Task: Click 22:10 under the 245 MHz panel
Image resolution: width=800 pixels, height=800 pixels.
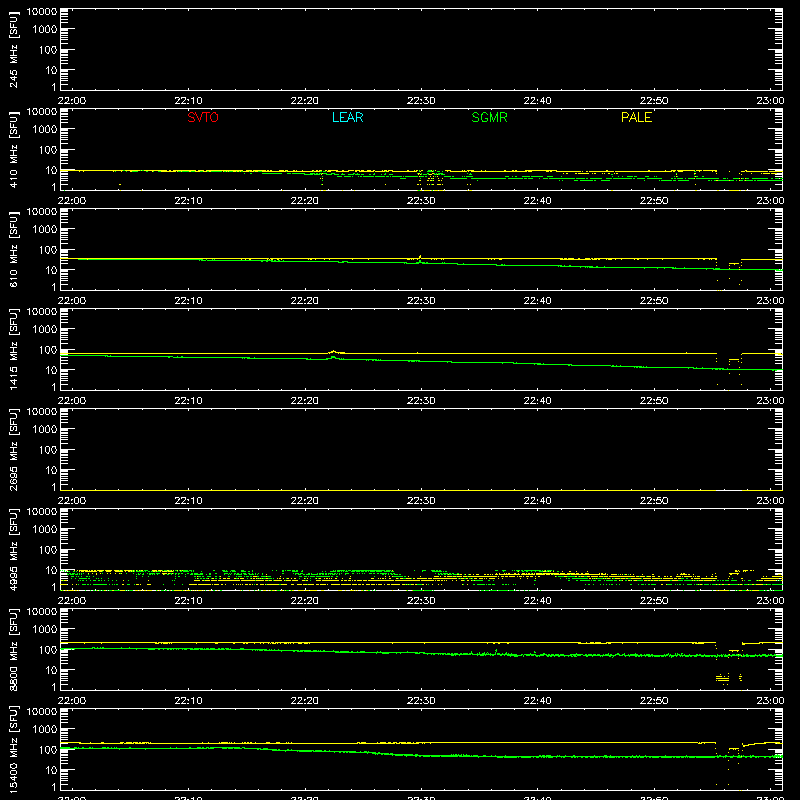Action: pos(188,101)
